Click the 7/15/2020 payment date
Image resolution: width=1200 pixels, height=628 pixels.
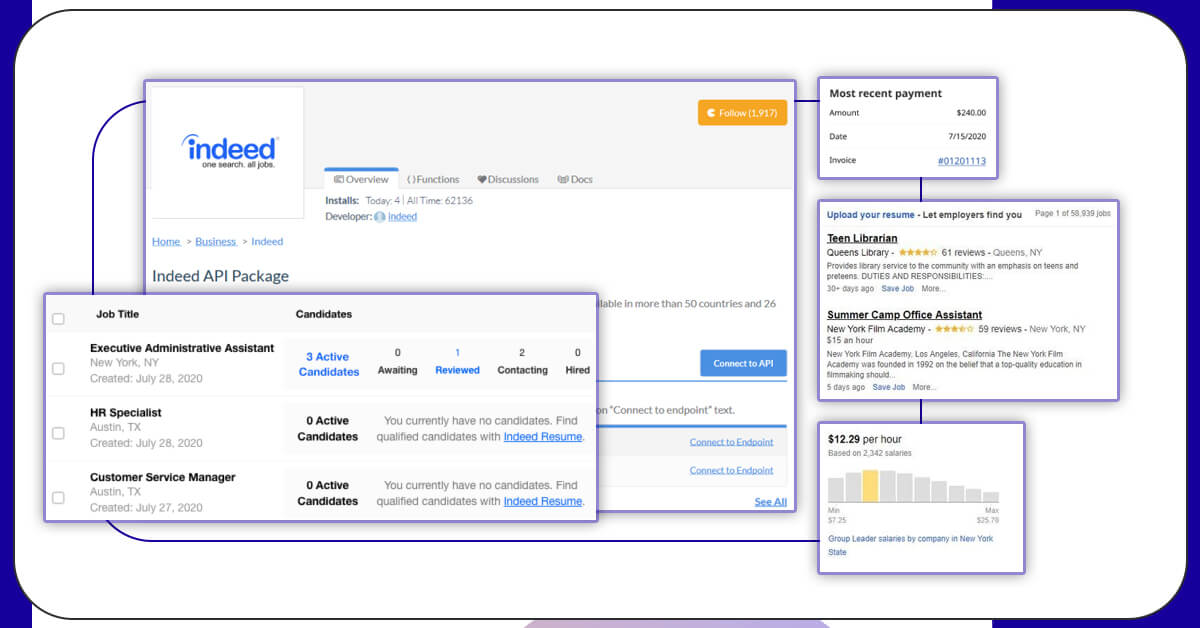pyautogui.click(x=969, y=137)
